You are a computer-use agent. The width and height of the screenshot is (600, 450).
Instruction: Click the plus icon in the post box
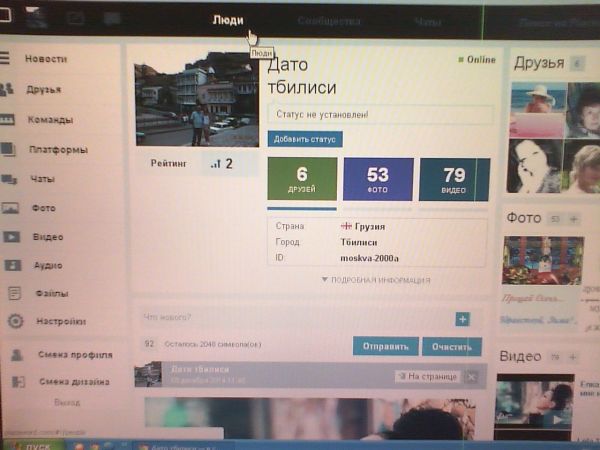click(462, 319)
